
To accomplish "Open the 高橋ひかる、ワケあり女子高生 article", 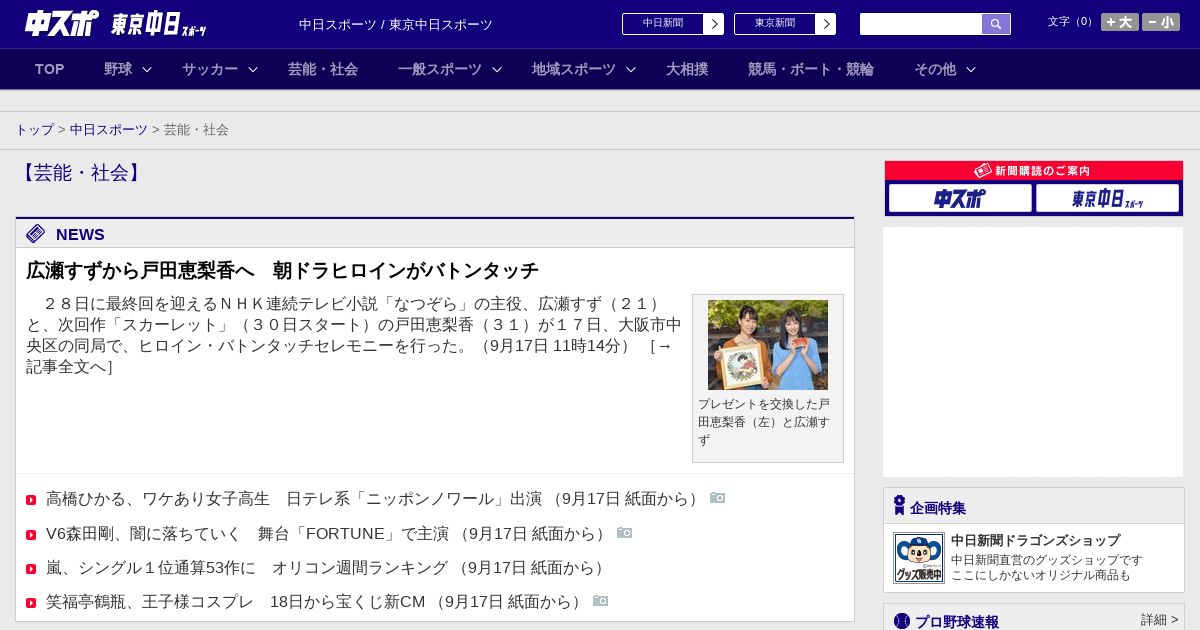I will (x=375, y=499).
